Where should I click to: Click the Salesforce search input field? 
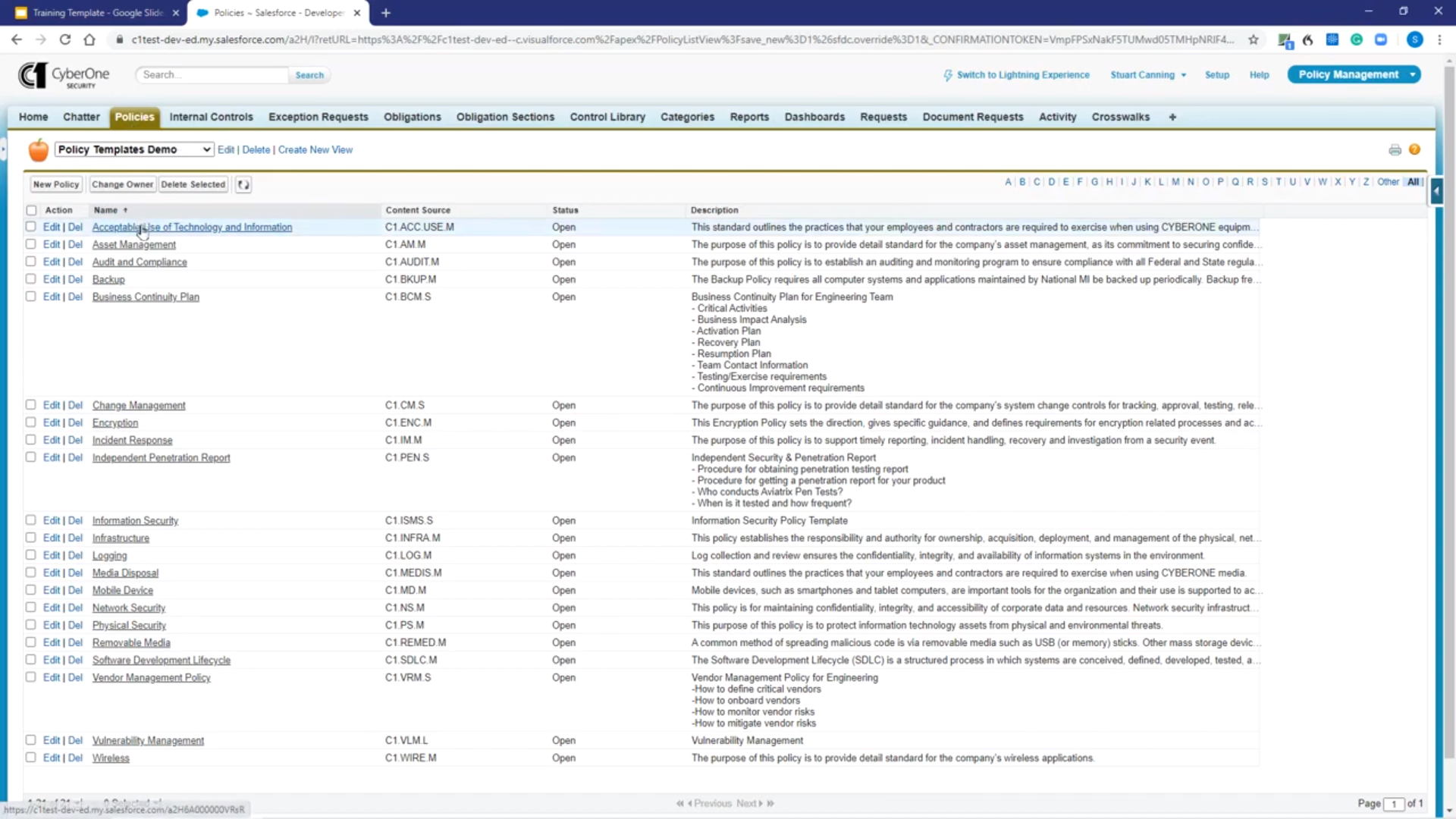tap(212, 74)
